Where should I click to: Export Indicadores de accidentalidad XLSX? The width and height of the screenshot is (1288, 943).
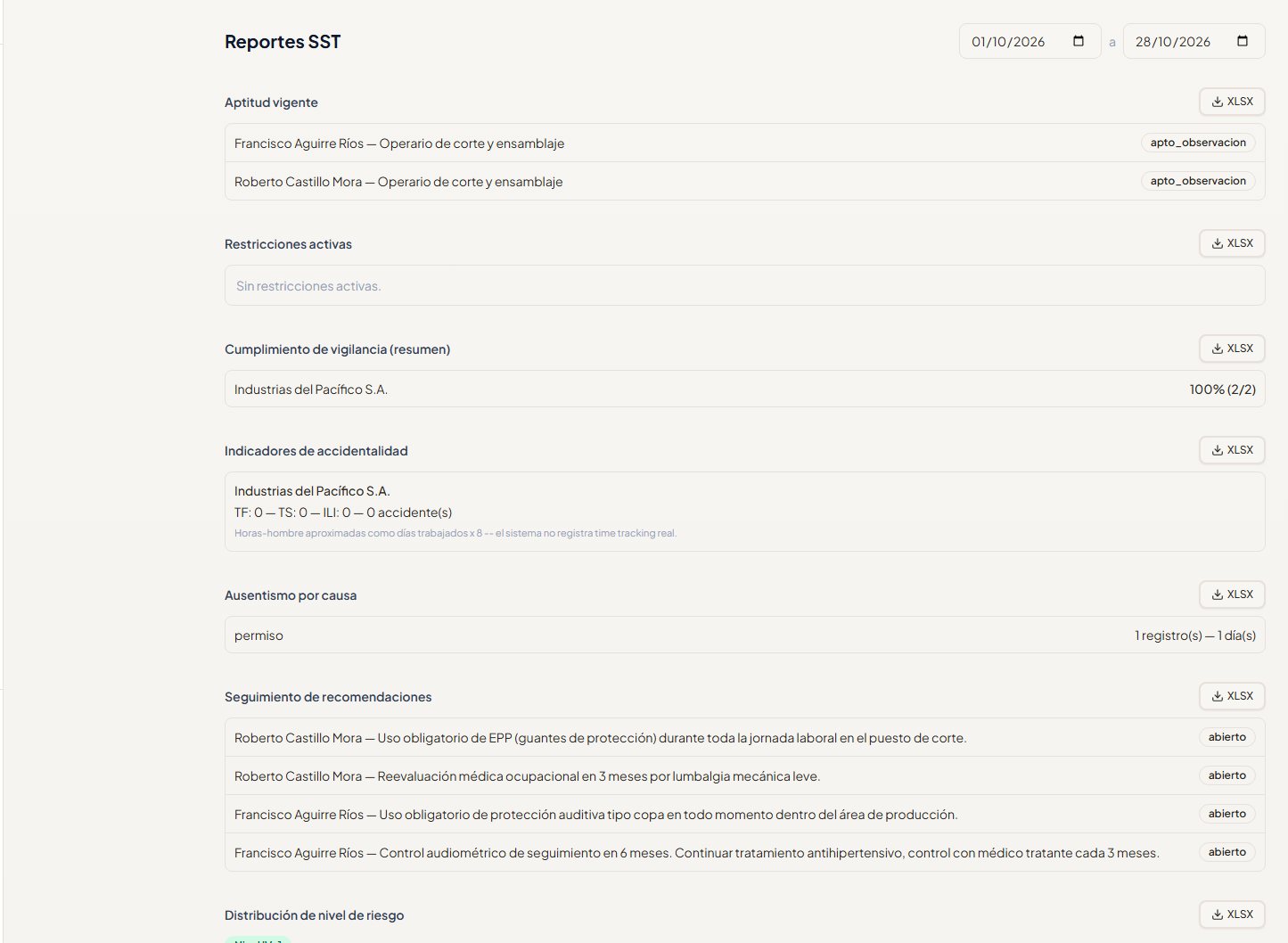click(x=1232, y=450)
